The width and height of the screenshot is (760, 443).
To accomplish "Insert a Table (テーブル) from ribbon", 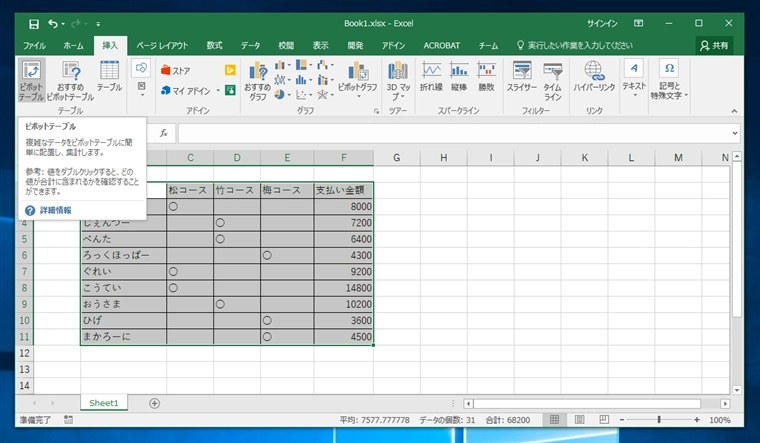I will click(x=109, y=77).
